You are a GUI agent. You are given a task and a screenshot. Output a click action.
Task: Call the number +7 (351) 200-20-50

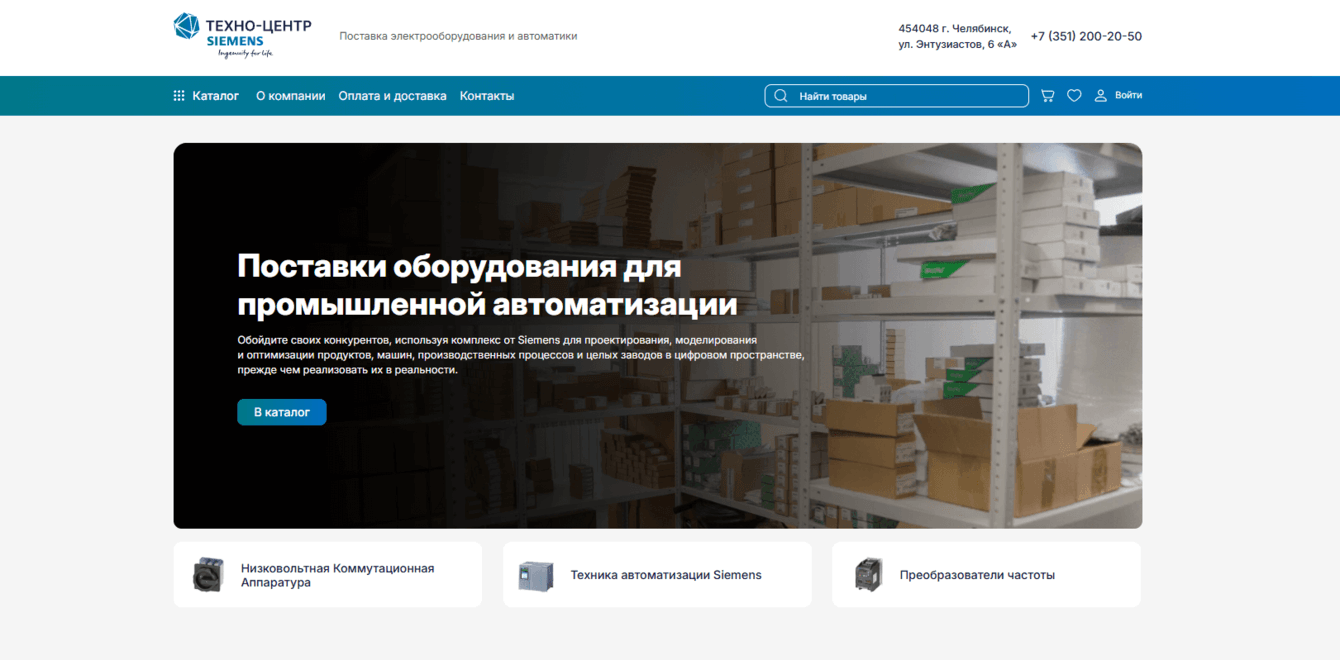pyautogui.click(x=1086, y=36)
